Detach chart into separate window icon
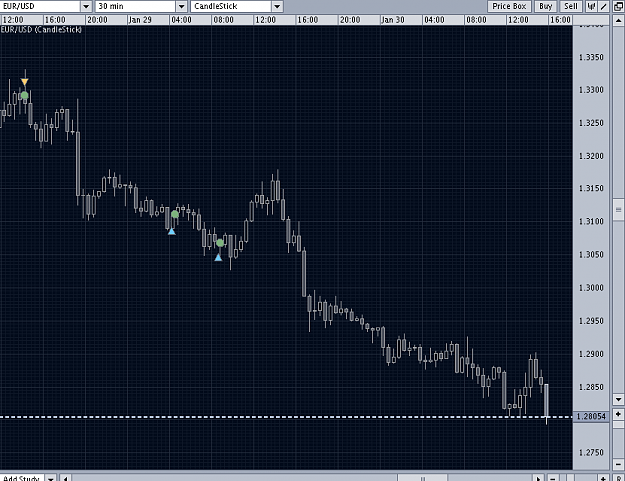The image size is (625, 481). click(x=618, y=6)
